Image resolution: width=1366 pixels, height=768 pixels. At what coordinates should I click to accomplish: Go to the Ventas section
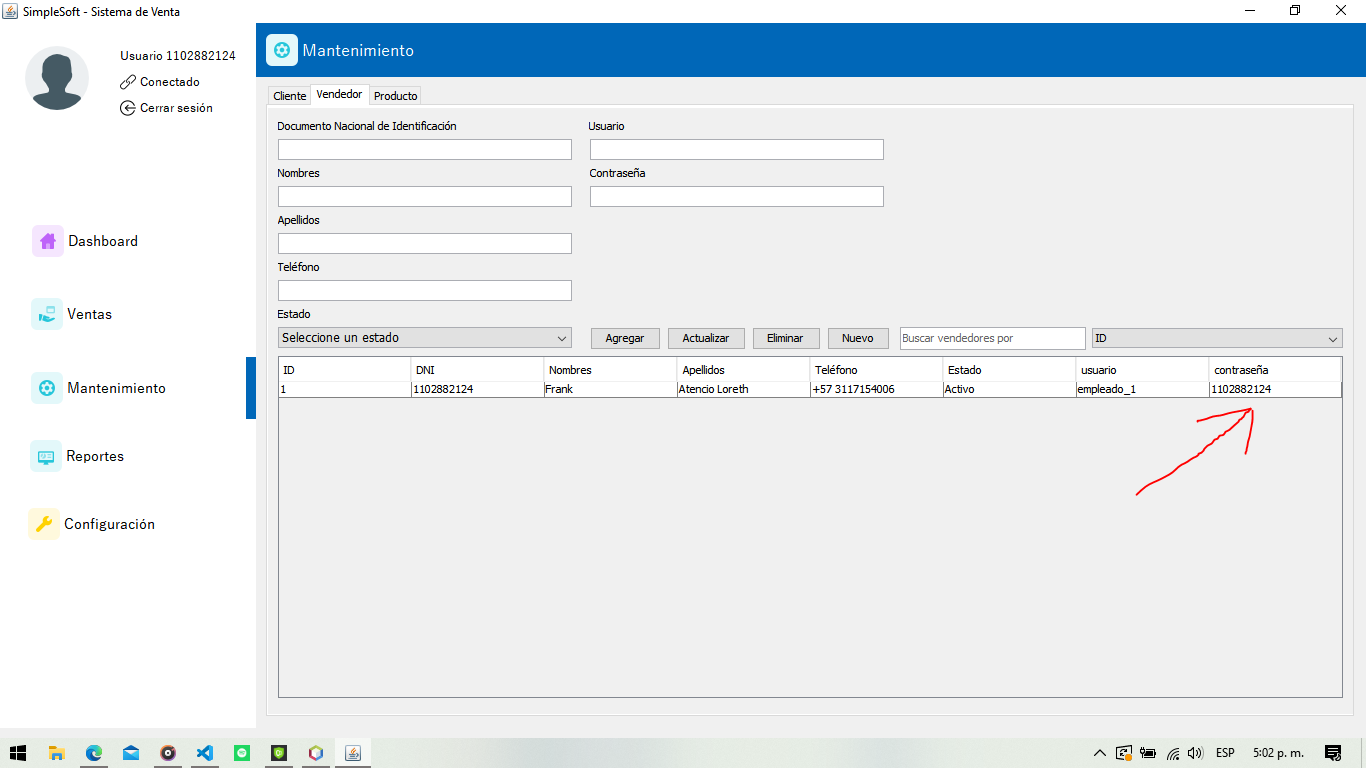coord(89,314)
